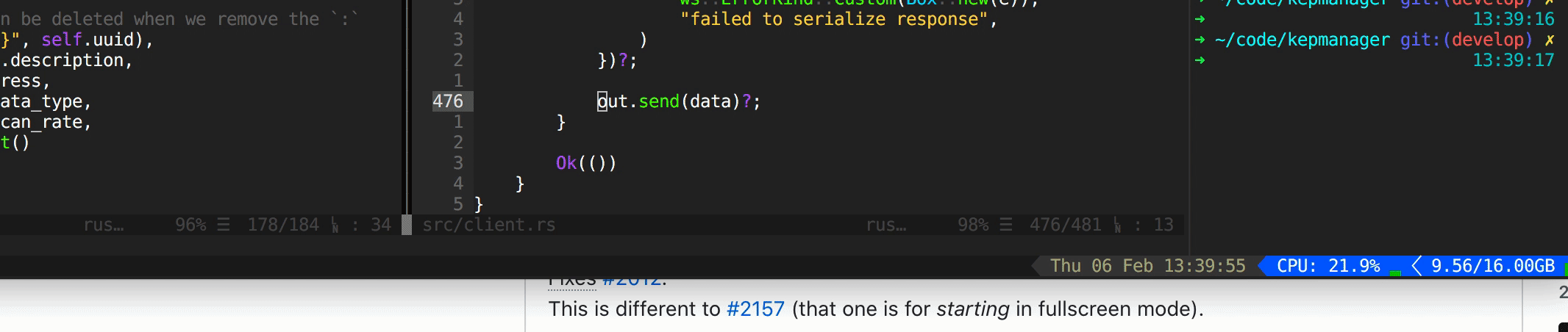Click the 476/481 line counter
This screenshot has width=1568, height=332.
point(1065,225)
